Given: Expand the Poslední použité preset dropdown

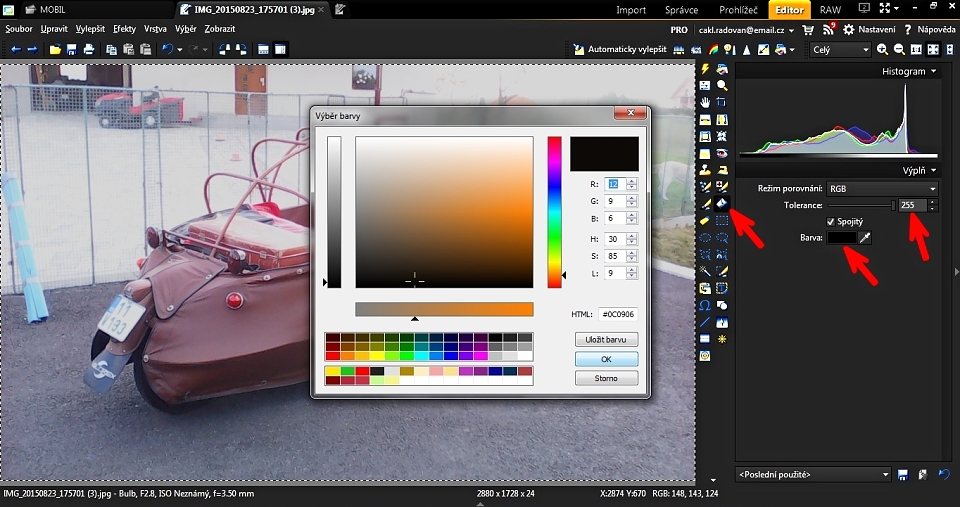Looking at the screenshot, I should [x=812, y=474].
